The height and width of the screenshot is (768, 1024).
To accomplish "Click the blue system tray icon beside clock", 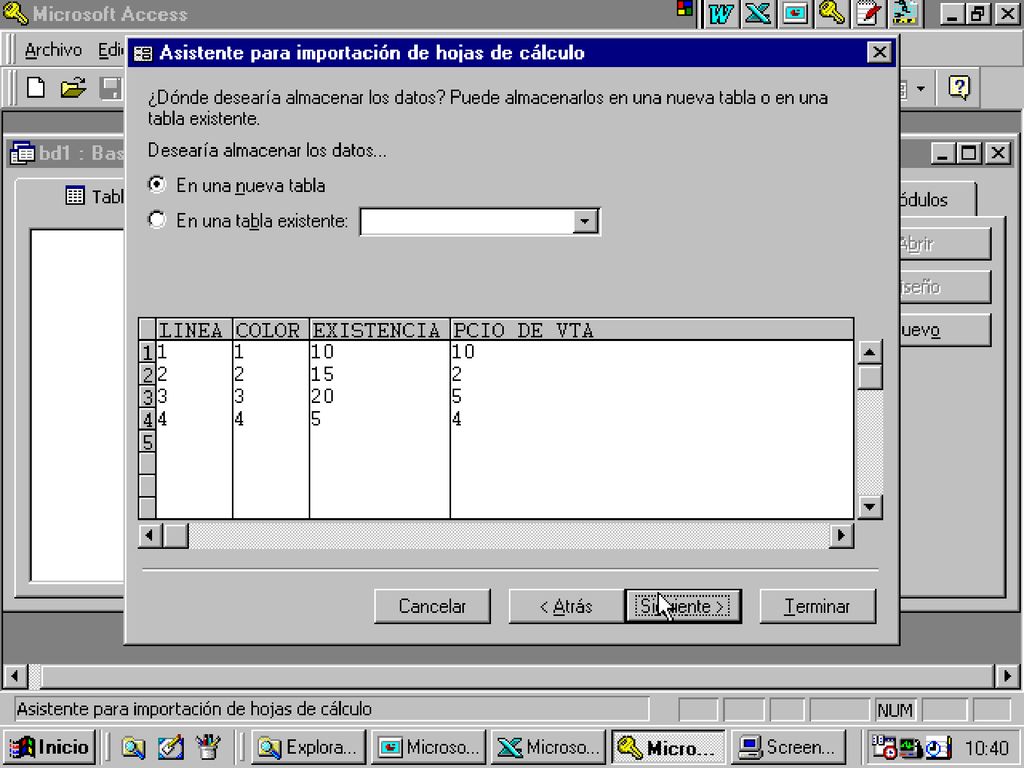I will tap(938, 748).
